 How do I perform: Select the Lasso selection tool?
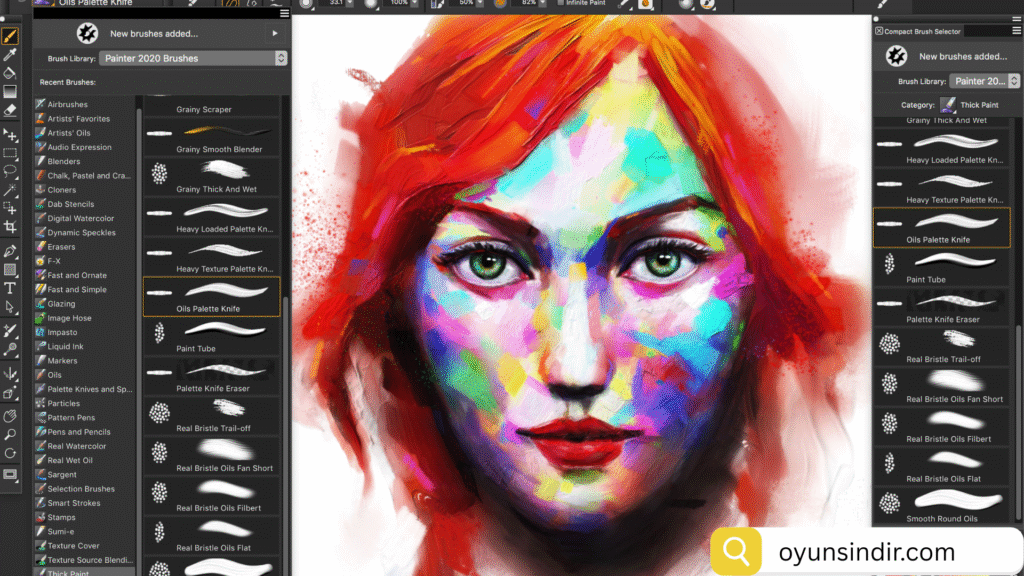(x=11, y=171)
